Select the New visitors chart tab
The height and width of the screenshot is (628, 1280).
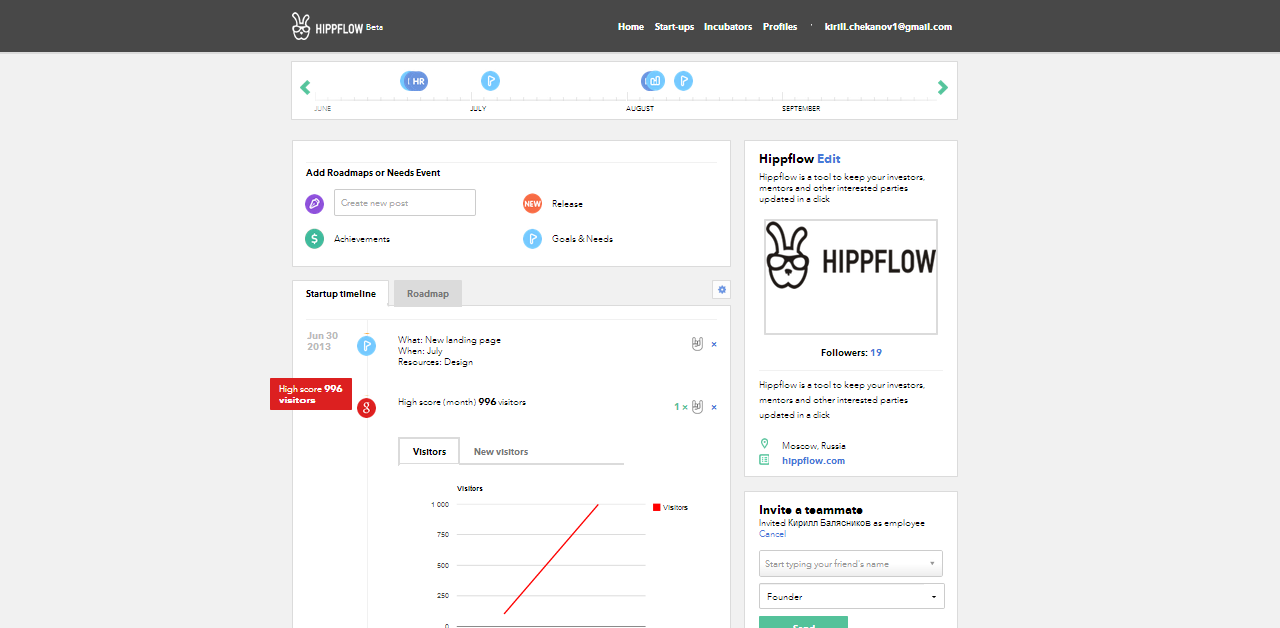click(501, 452)
